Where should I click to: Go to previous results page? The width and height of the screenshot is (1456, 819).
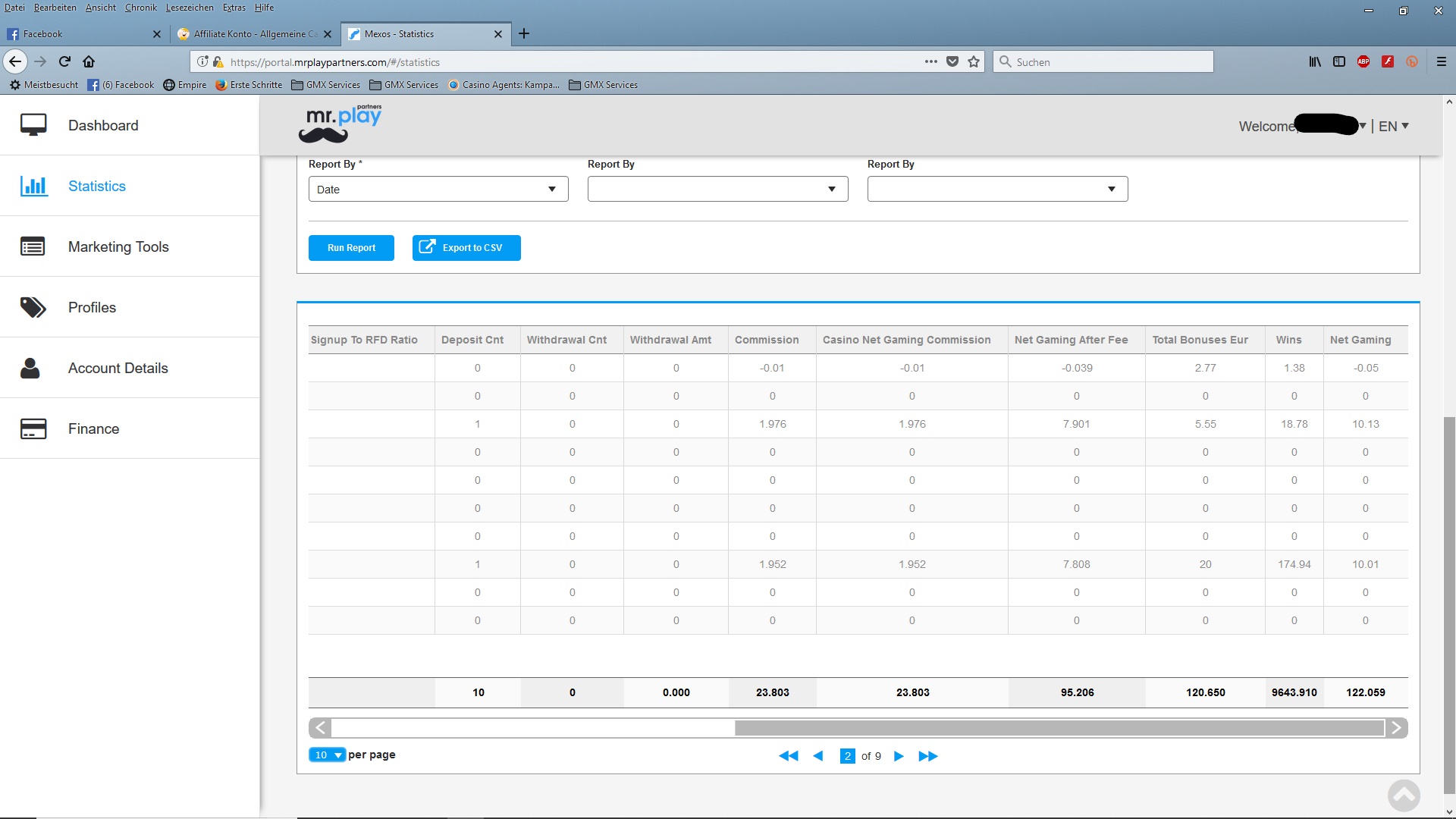point(817,756)
